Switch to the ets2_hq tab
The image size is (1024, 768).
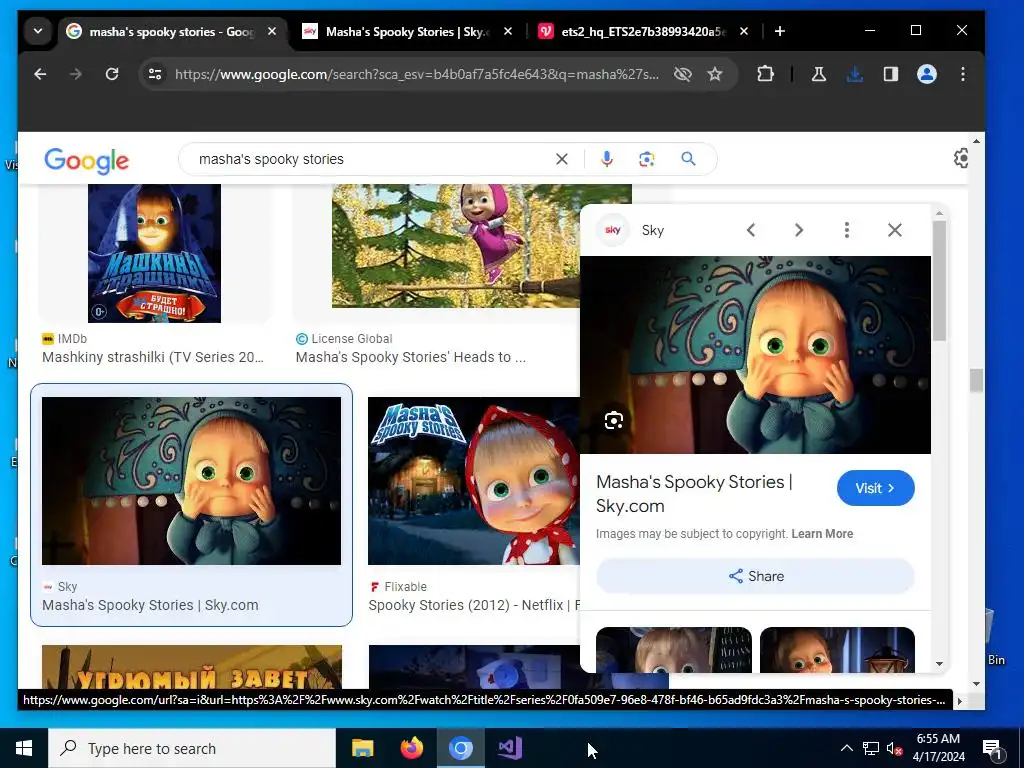pos(643,31)
